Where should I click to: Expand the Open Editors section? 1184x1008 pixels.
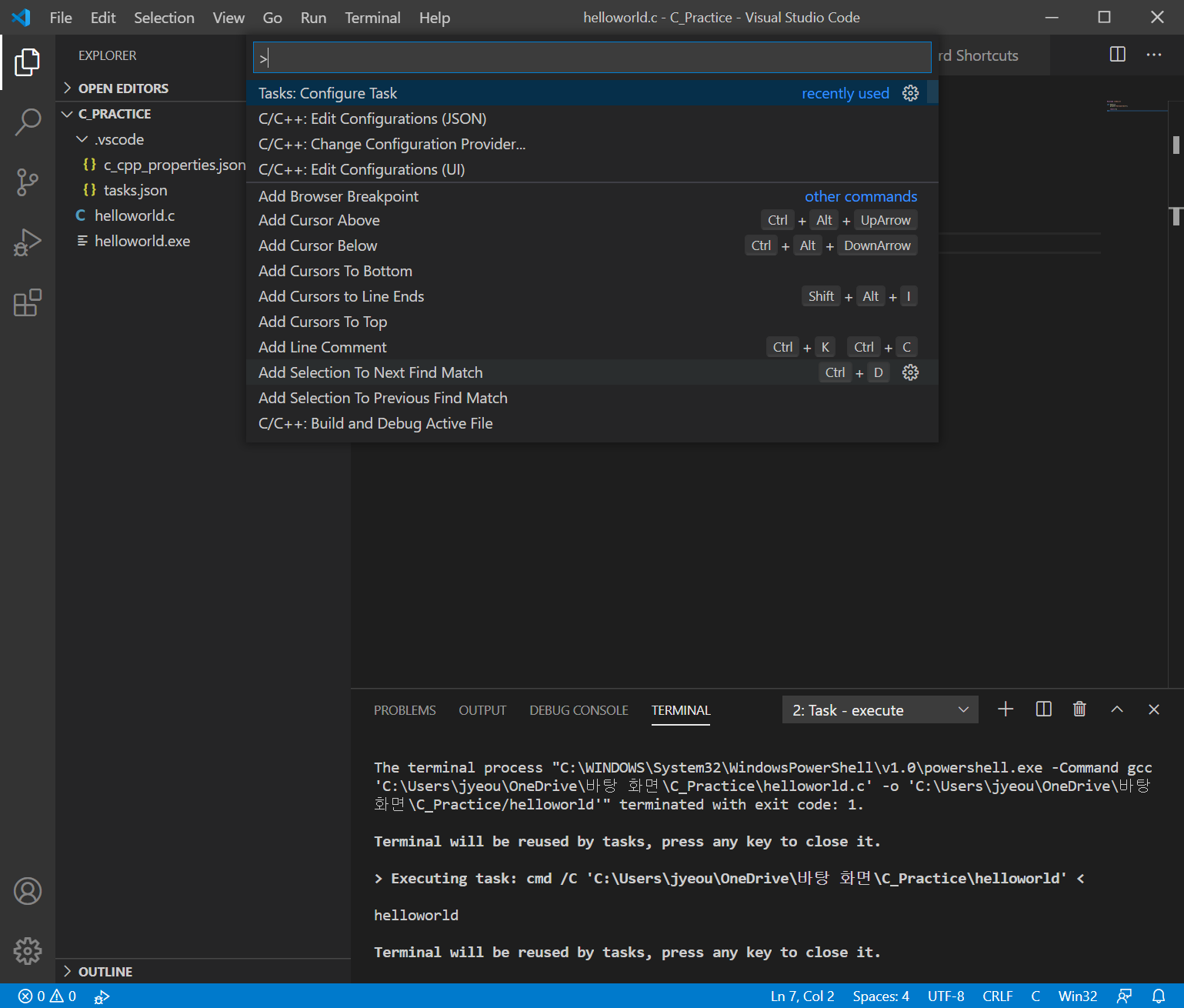pos(123,88)
